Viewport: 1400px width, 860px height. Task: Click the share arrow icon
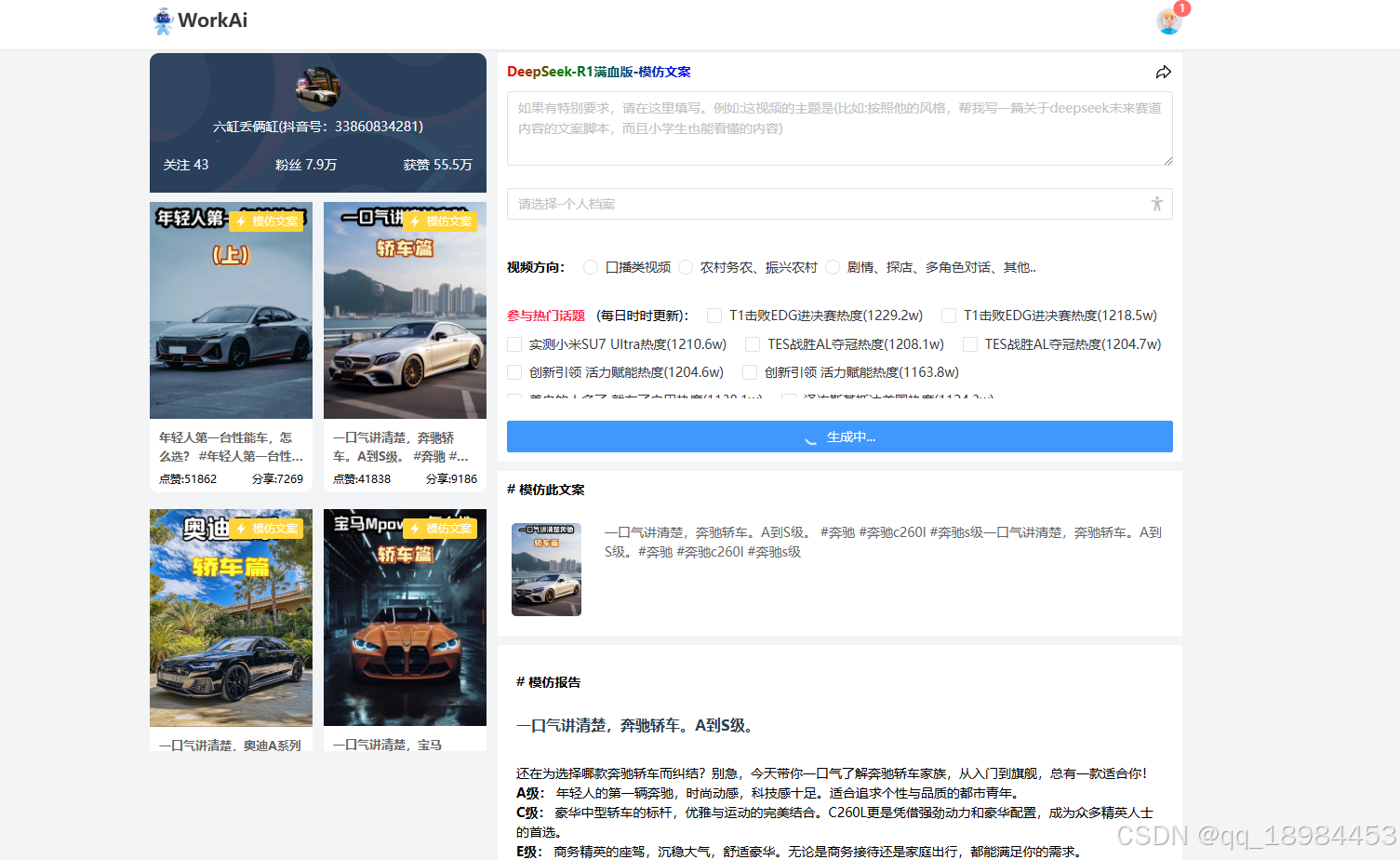tap(1163, 72)
